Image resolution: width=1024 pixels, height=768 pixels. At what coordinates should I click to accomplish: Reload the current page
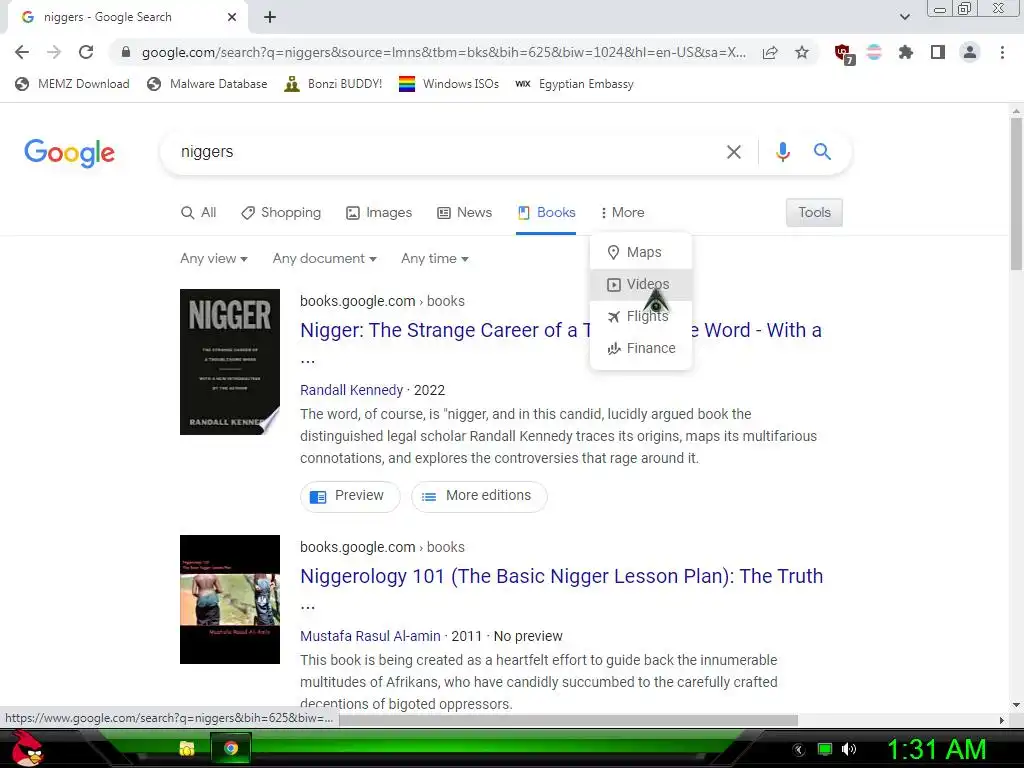86,52
